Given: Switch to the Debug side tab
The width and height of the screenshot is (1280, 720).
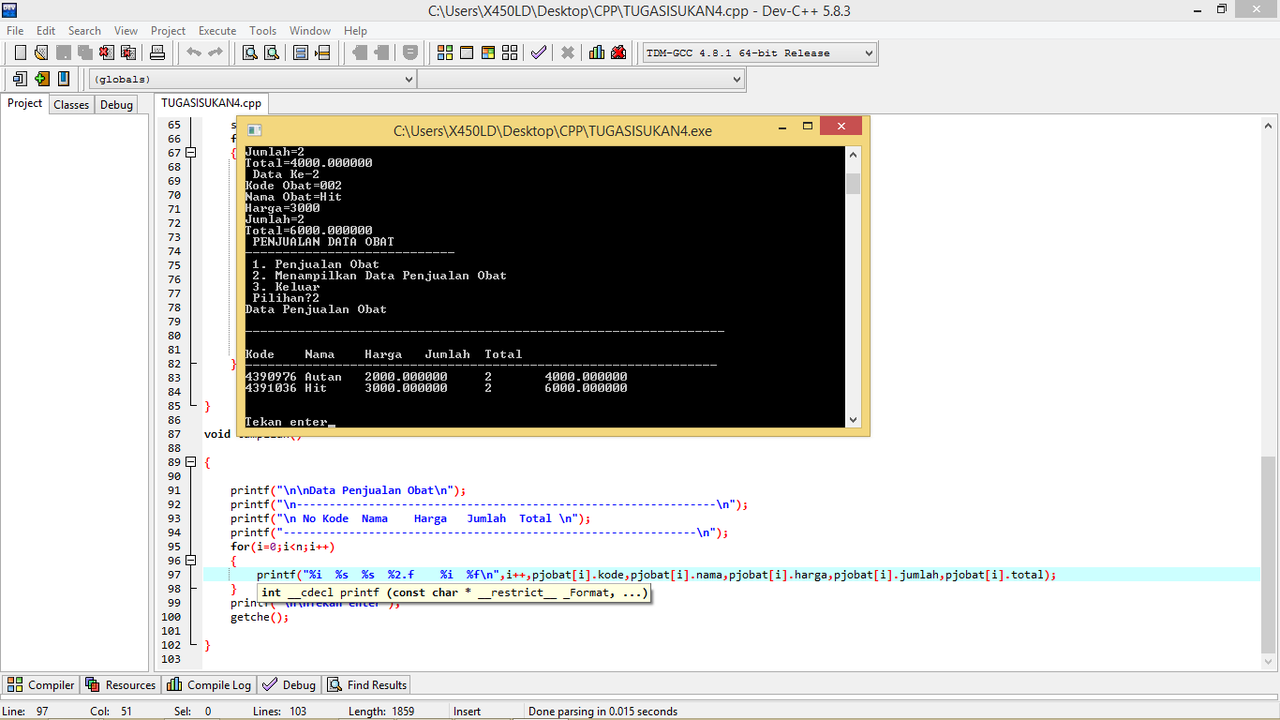Looking at the screenshot, I should (x=116, y=104).
